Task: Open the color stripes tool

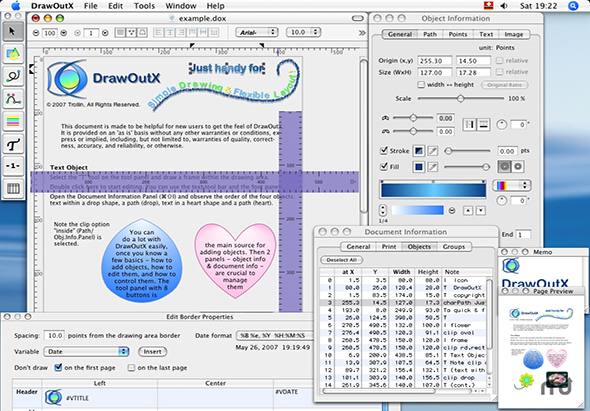Action: [13, 121]
